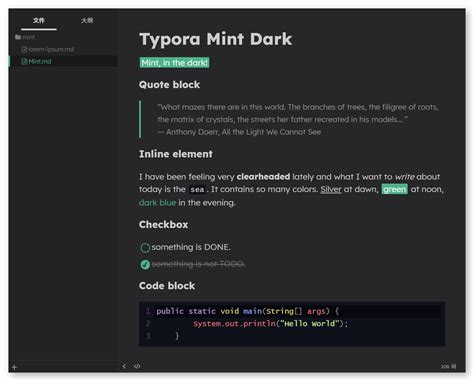
Task: Click the italic word 'write'
Action: click(405, 176)
